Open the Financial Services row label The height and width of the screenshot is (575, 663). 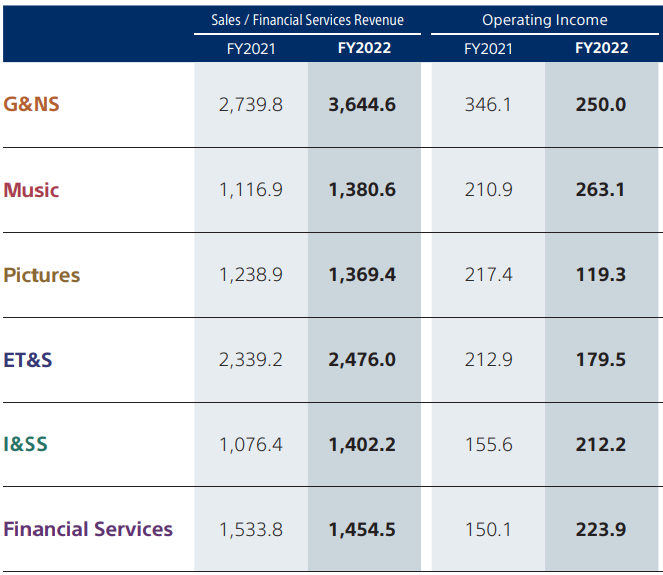88,529
